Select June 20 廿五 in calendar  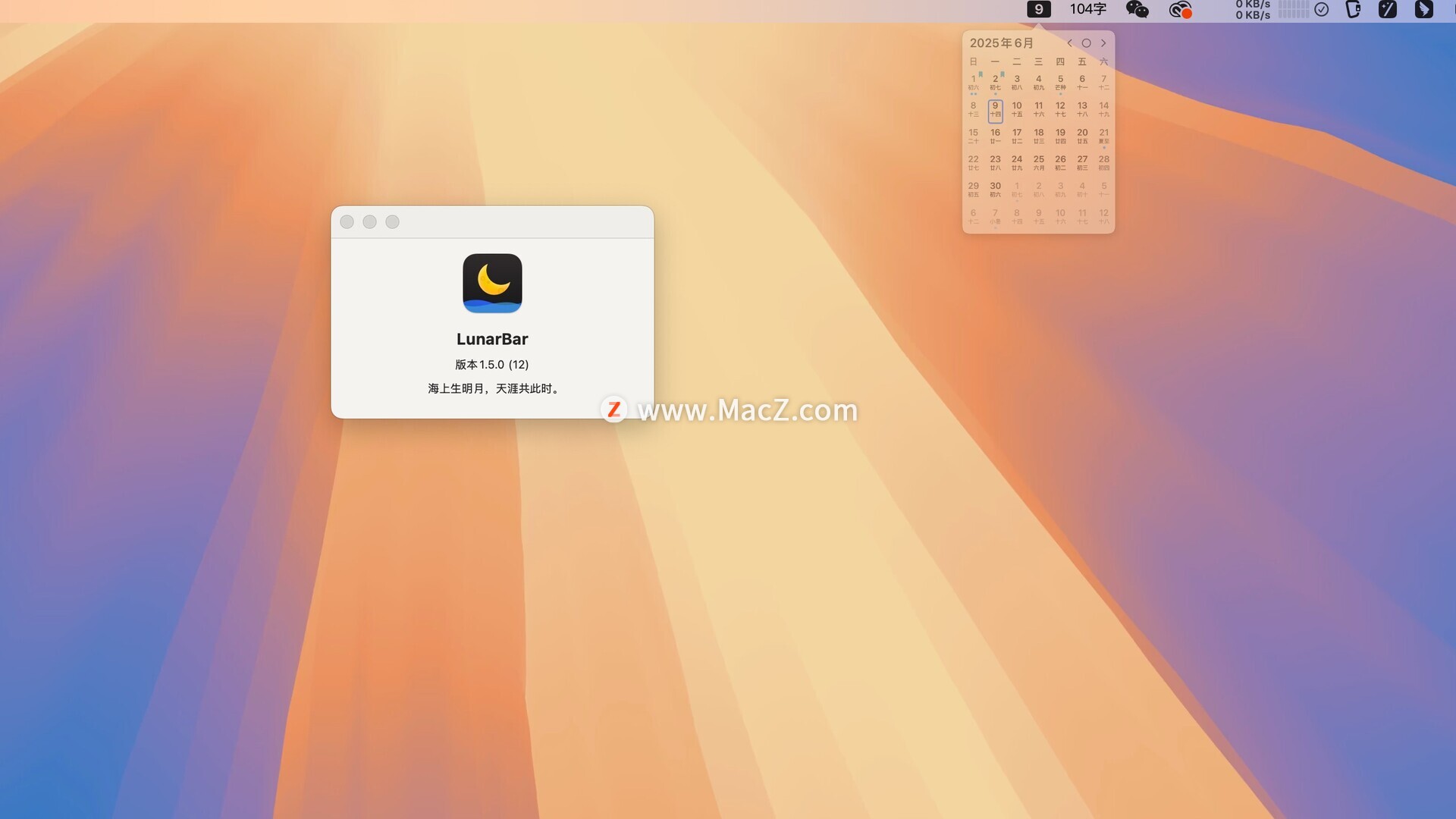coord(1082,136)
